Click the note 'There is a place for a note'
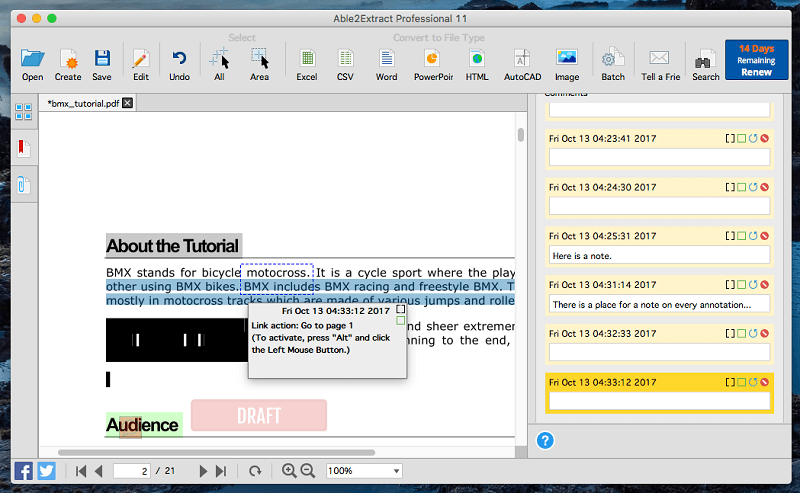The image size is (800, 493). 659,305
